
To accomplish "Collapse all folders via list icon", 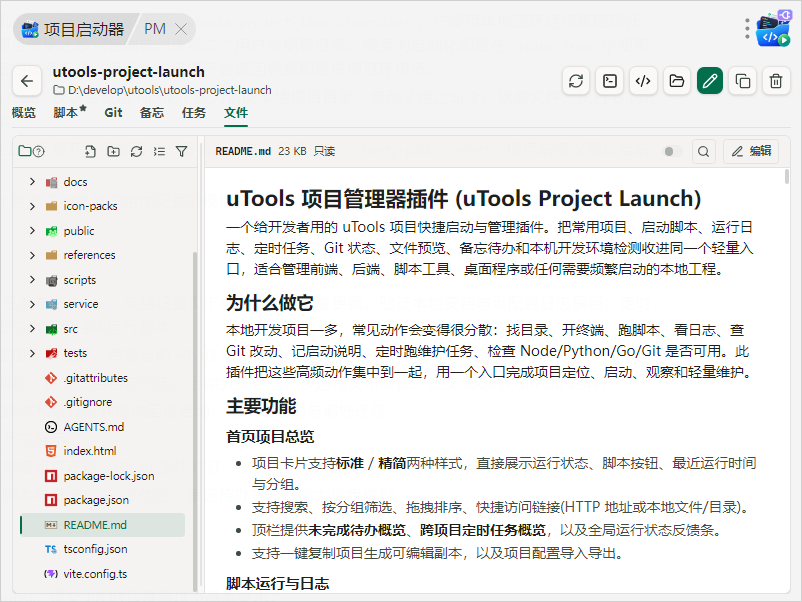I will (159, 151).
